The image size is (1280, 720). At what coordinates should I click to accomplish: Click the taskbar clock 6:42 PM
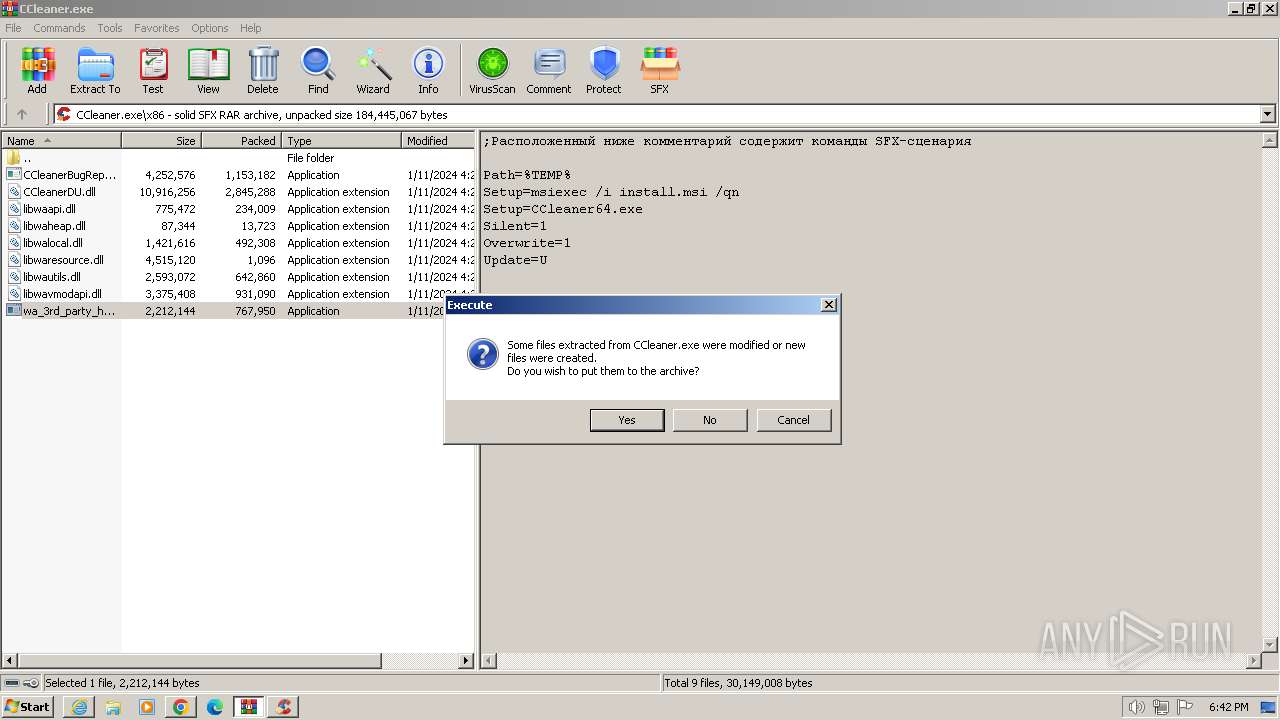(1228, 707)
